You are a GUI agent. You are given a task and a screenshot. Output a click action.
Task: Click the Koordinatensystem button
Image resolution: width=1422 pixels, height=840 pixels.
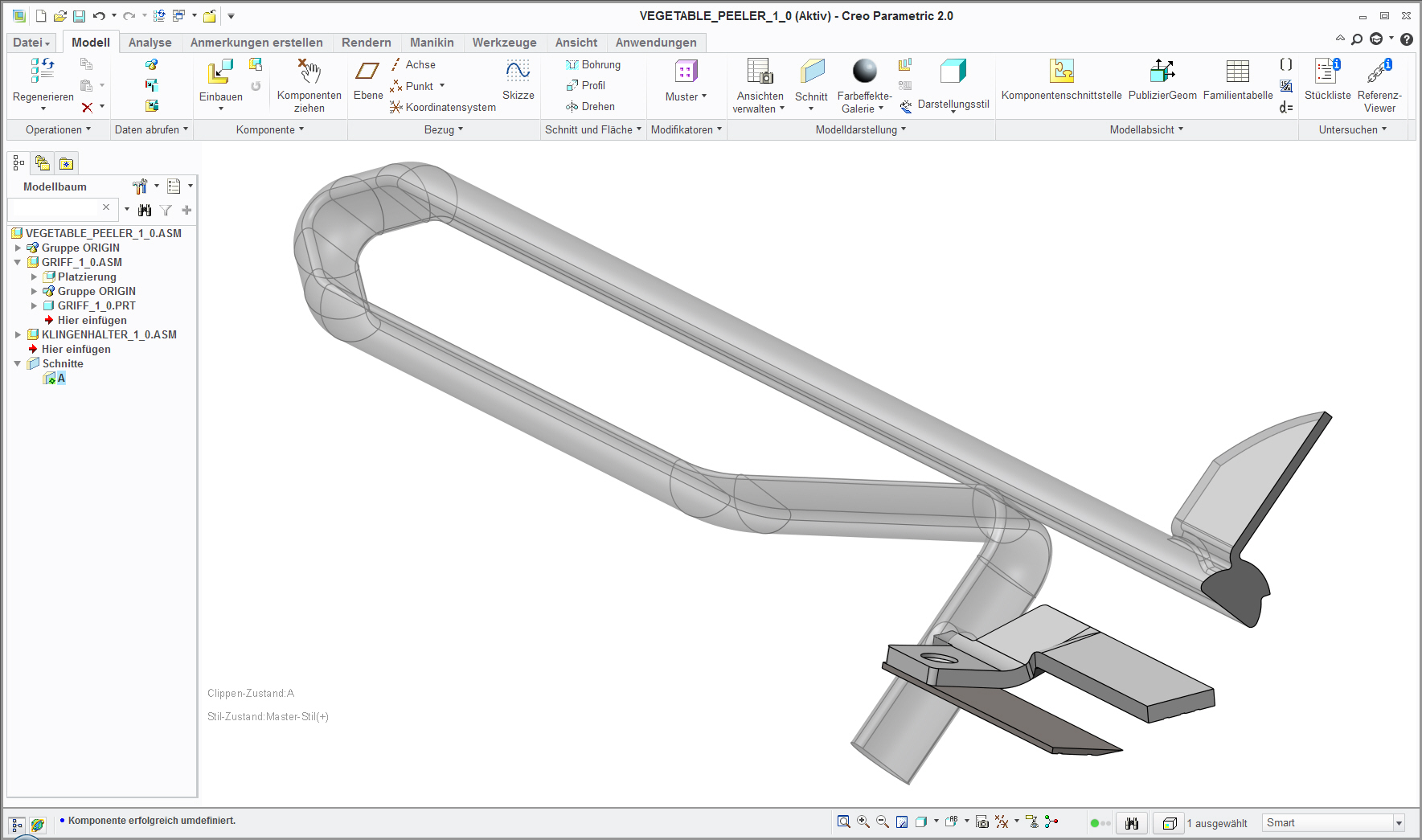click(x=443, y=107)
